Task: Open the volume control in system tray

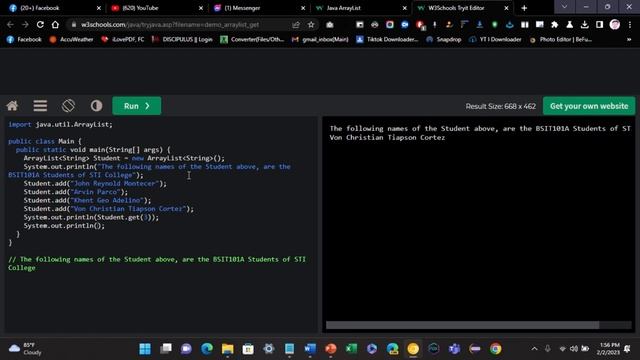Action: 574,349
